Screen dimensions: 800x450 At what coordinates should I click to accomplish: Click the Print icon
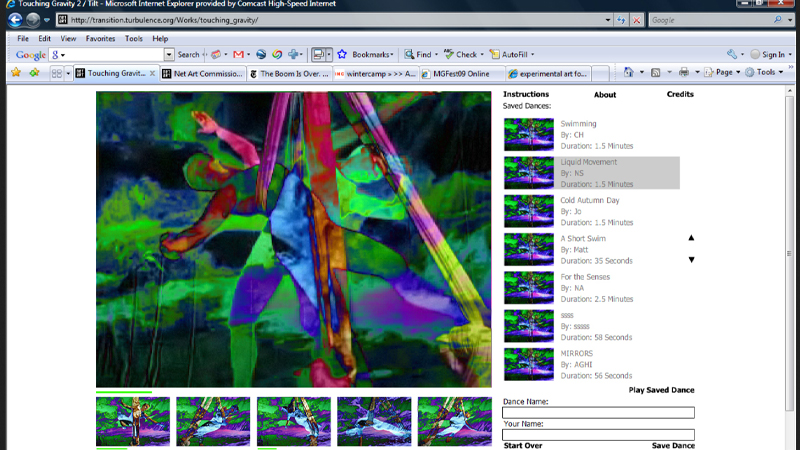point(684,72)
